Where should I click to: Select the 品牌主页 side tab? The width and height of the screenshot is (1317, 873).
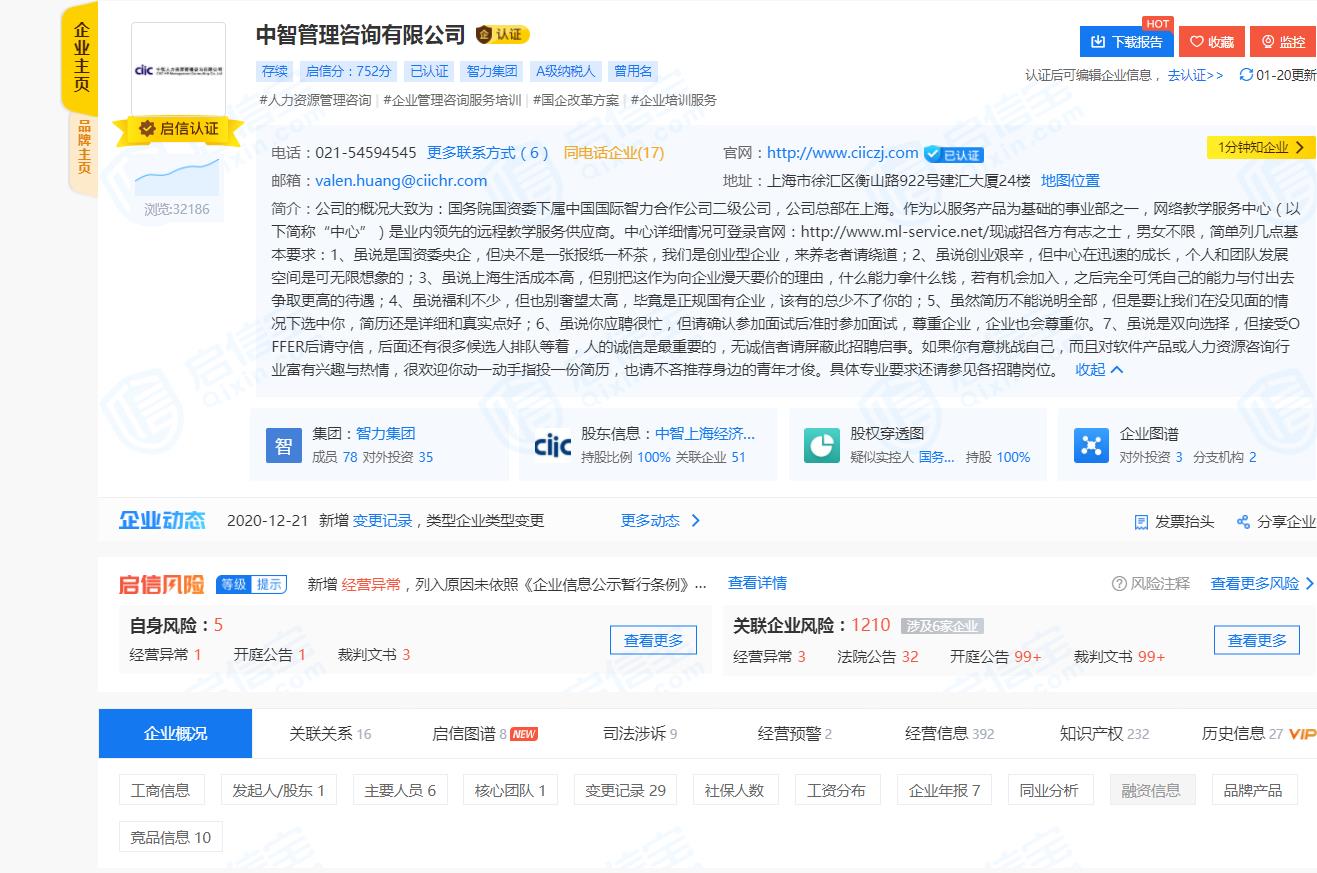point(84,148)
